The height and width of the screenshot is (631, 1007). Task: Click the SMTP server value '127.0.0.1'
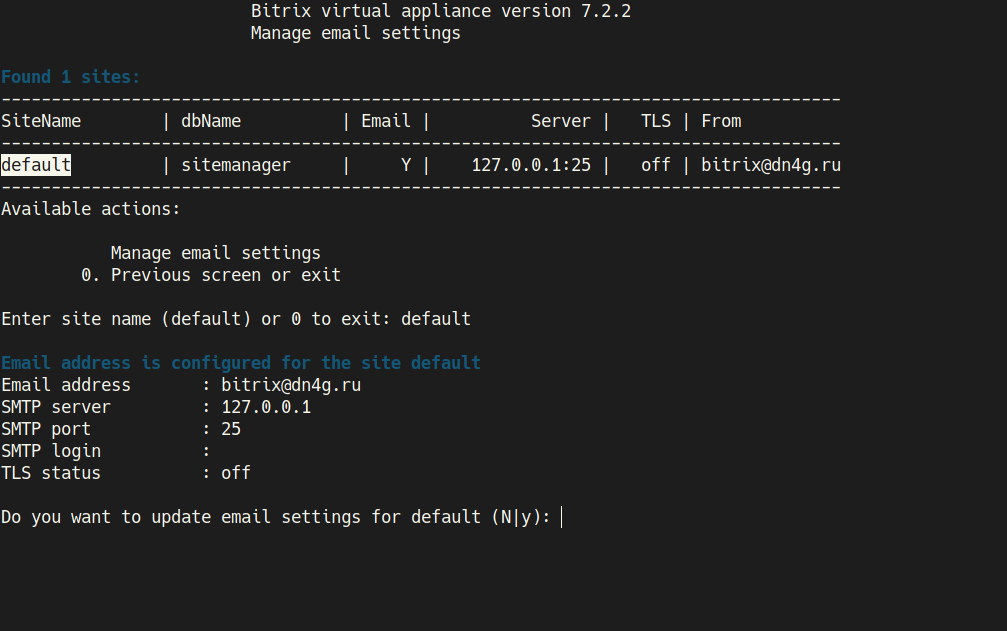point(266,407)
